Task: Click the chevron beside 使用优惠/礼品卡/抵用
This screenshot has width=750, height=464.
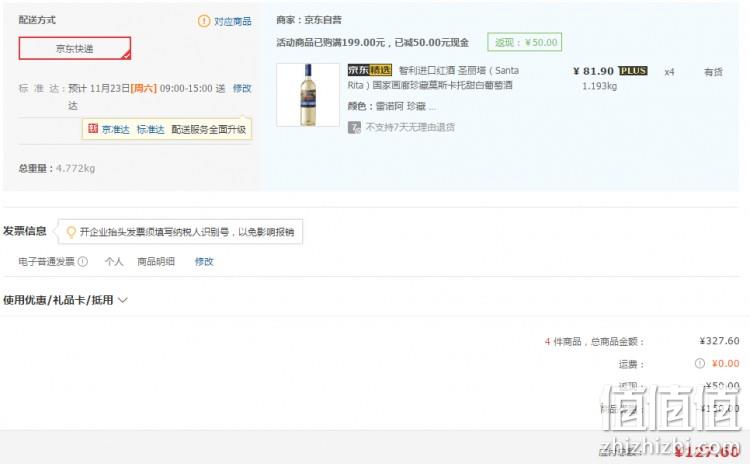Action: pos(123,300)
